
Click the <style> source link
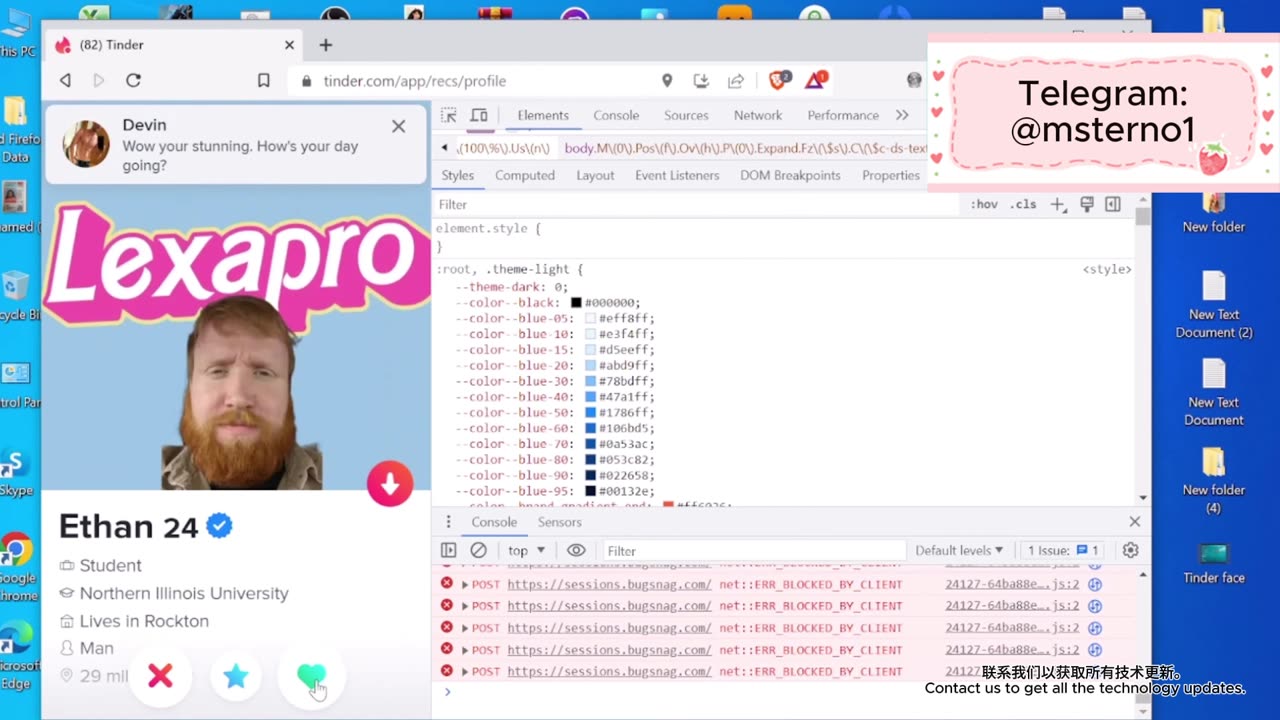[1107, 269]
